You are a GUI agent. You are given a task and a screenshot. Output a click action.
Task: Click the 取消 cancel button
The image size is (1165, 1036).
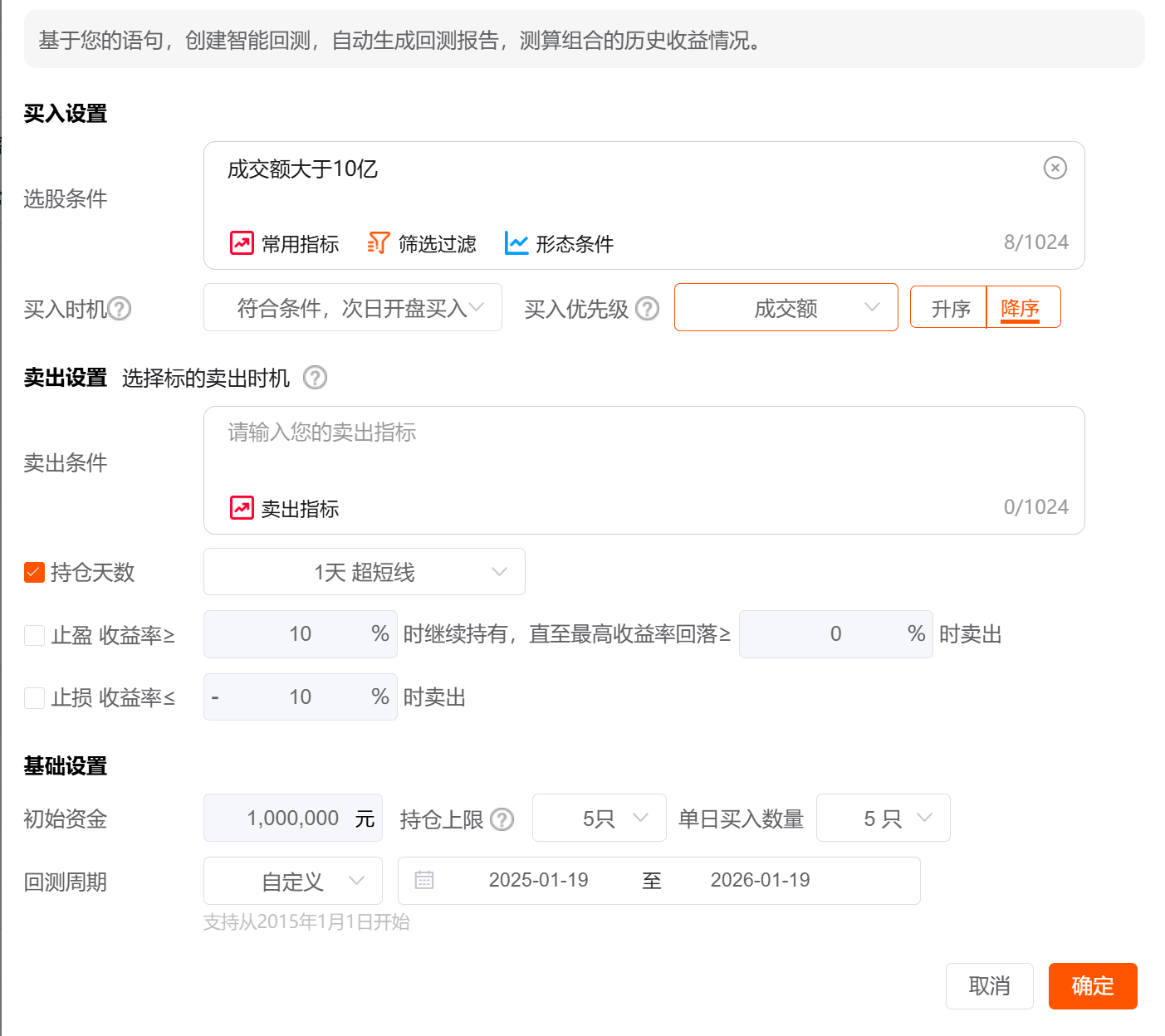click(x=989, y=986)
